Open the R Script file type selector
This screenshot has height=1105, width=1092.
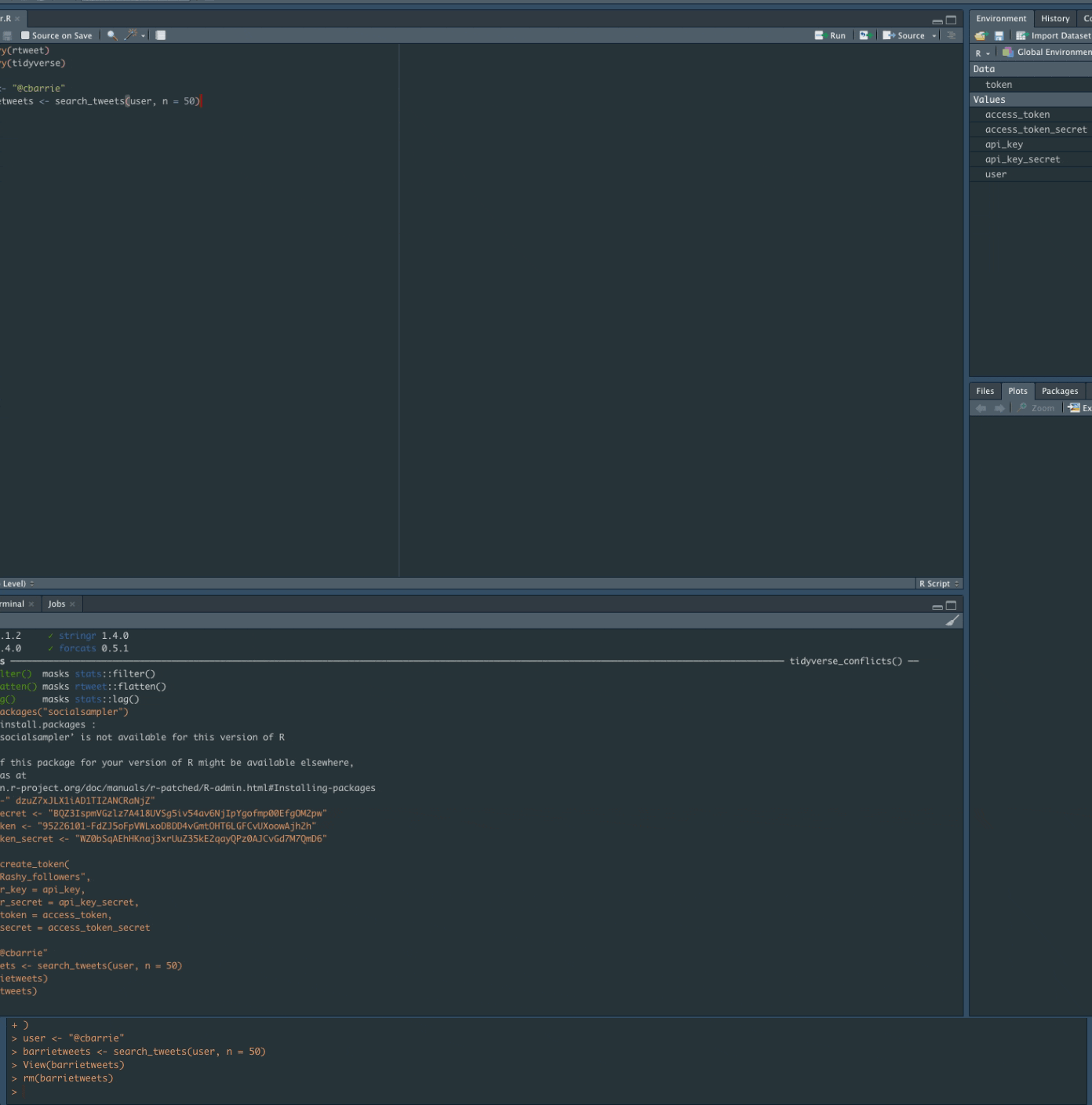click(x=939, y=584)
